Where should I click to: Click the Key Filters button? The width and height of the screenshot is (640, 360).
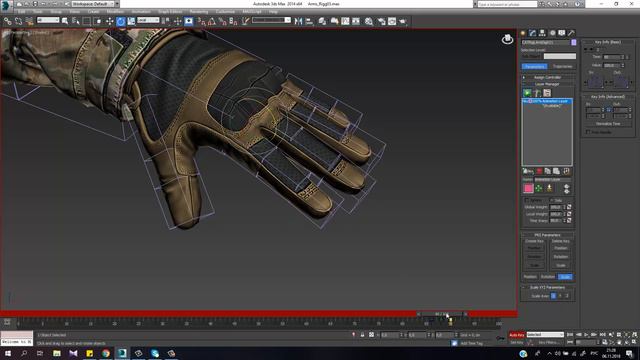(548, 342)
